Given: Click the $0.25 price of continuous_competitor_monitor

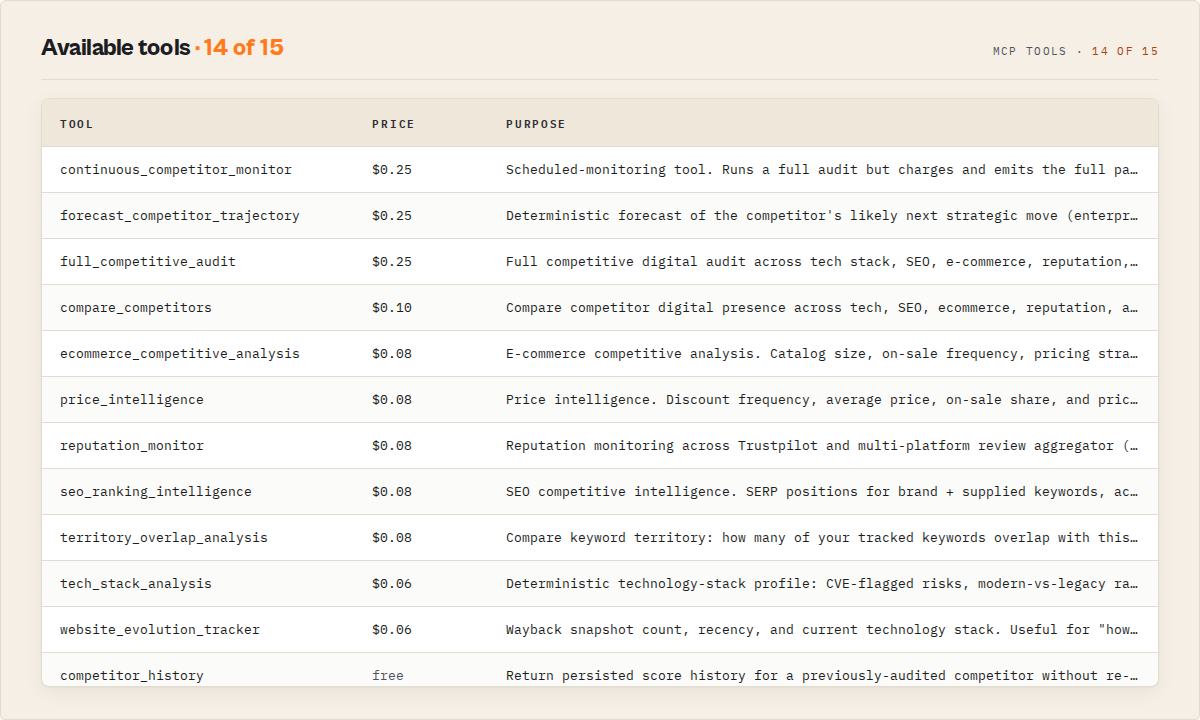Looking at the screenshot, I should (392, 170).
